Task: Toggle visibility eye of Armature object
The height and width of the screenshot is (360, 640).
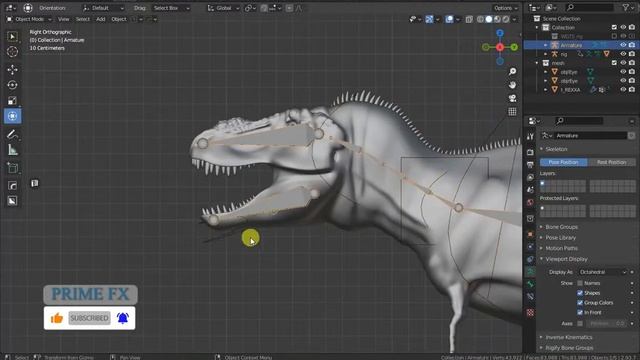Action: tap(623, 45)
